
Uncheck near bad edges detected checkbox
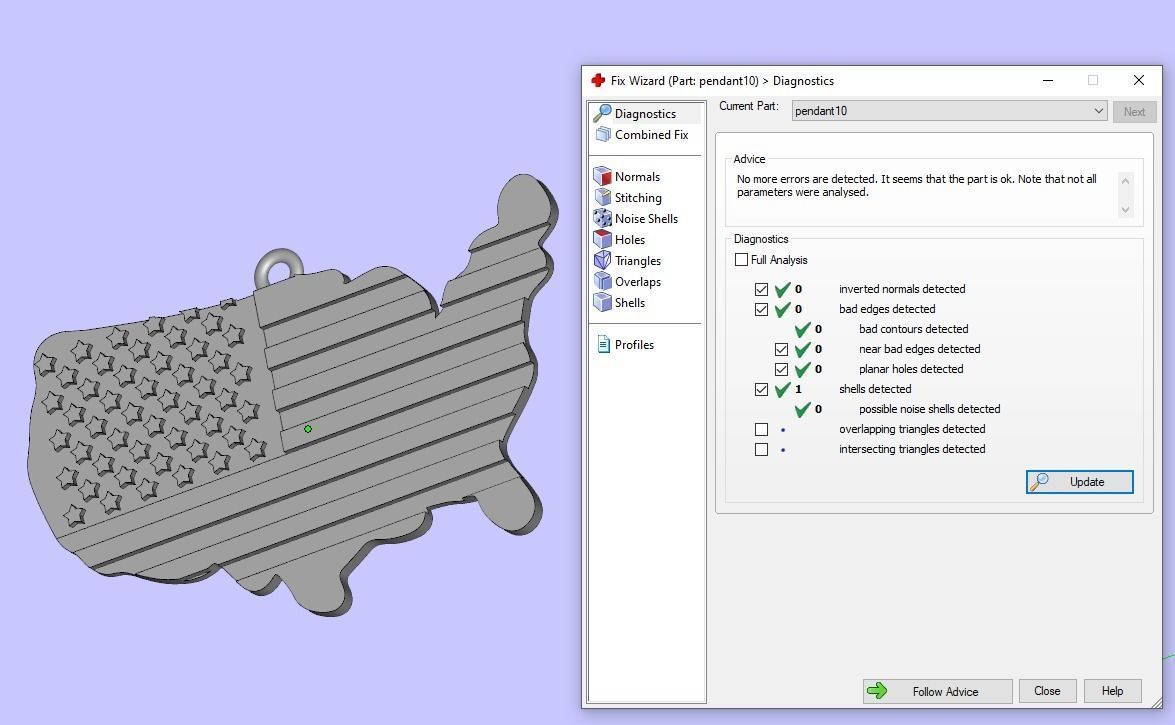782,349
